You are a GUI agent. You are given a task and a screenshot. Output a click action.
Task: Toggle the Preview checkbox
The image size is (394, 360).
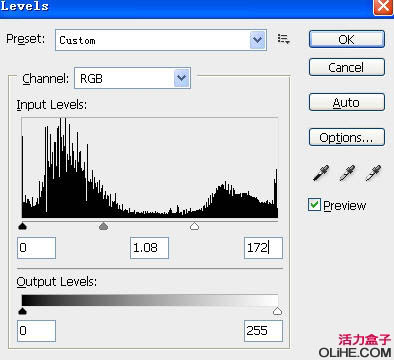(x=314, y=205)
